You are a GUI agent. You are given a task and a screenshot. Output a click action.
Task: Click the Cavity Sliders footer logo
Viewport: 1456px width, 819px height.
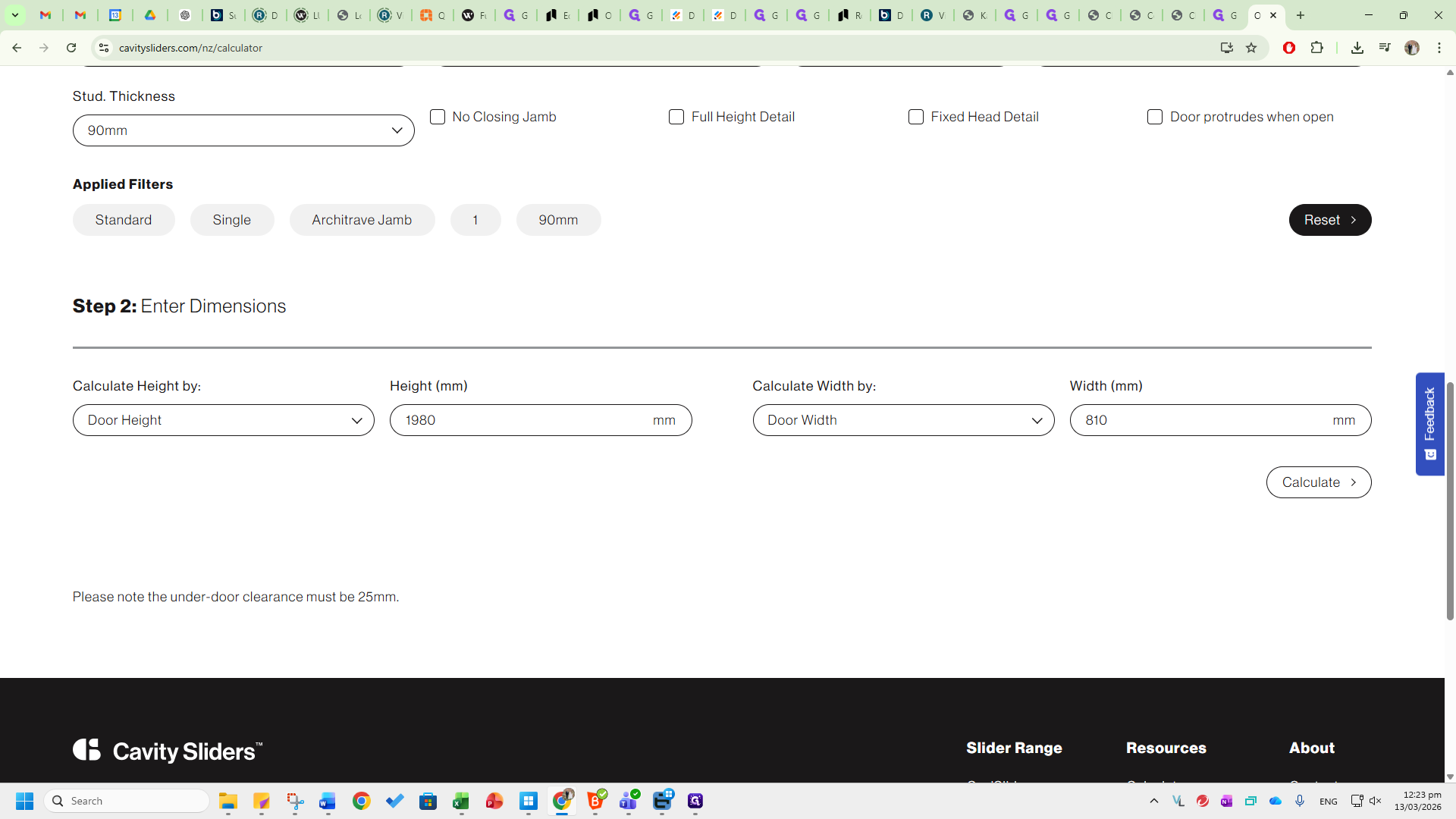click(x=168, y=751)
